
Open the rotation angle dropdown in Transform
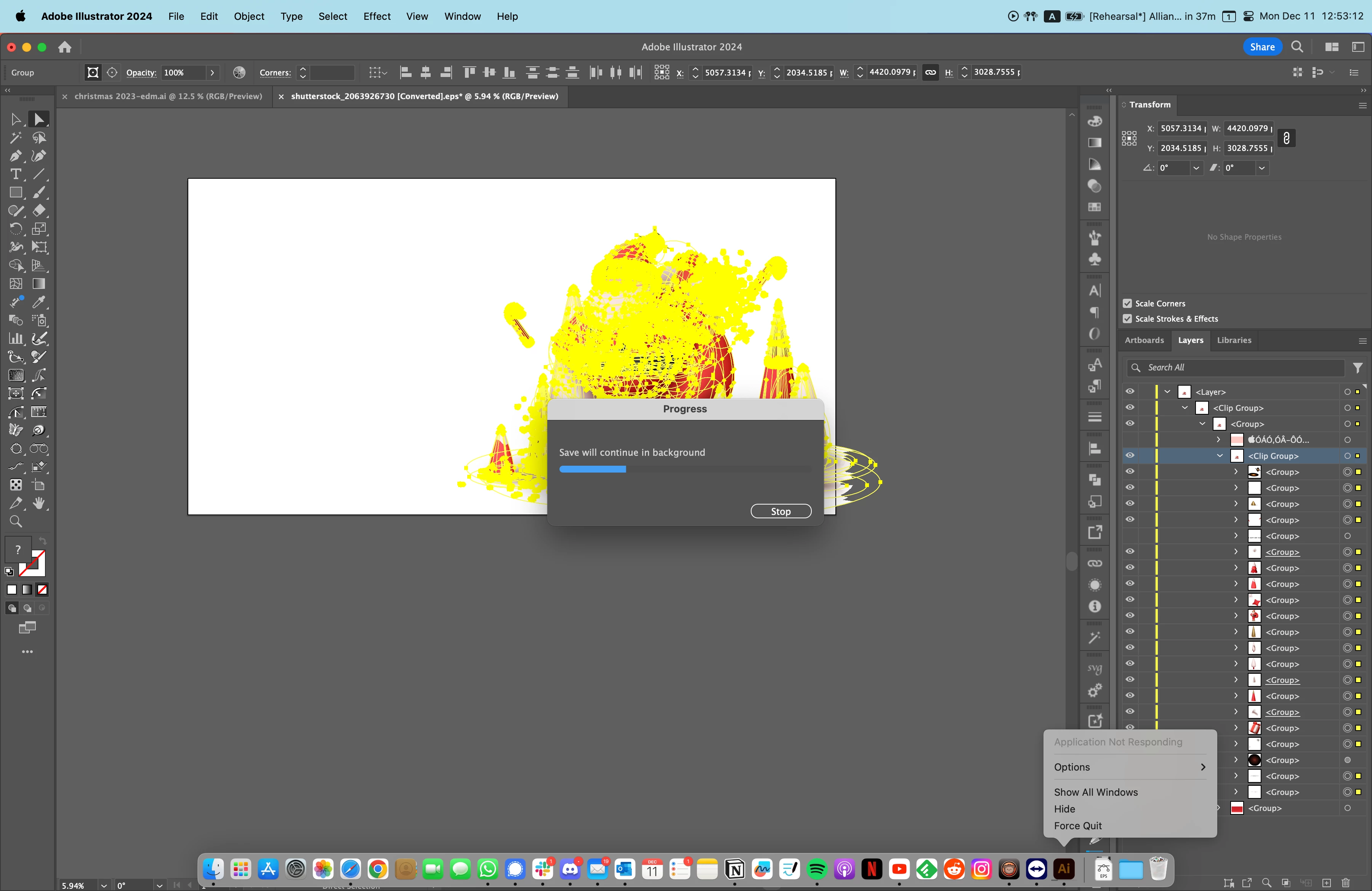coord(1196,168)
